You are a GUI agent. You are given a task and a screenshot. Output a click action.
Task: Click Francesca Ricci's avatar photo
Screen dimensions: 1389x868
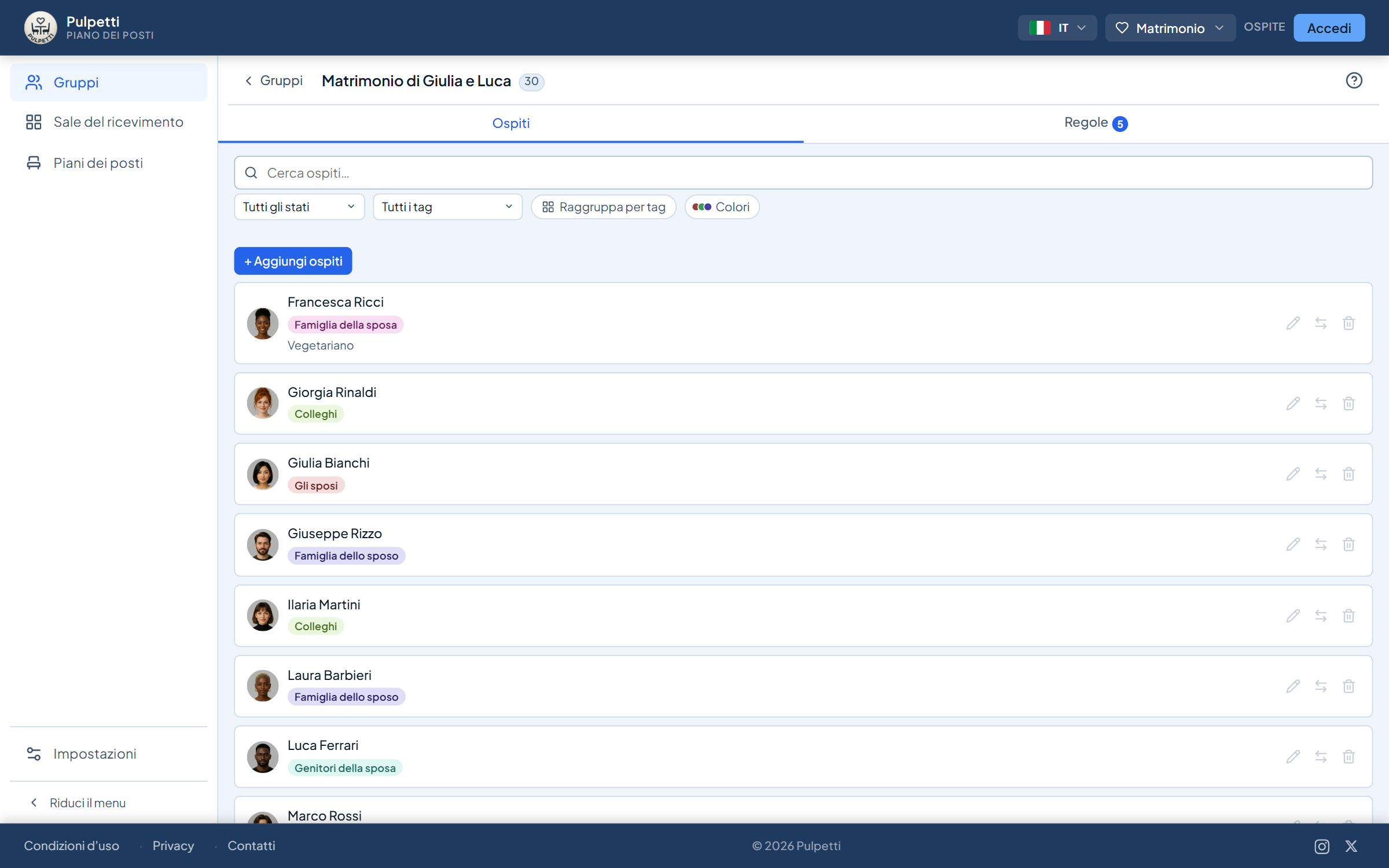(x=263, y=323)
